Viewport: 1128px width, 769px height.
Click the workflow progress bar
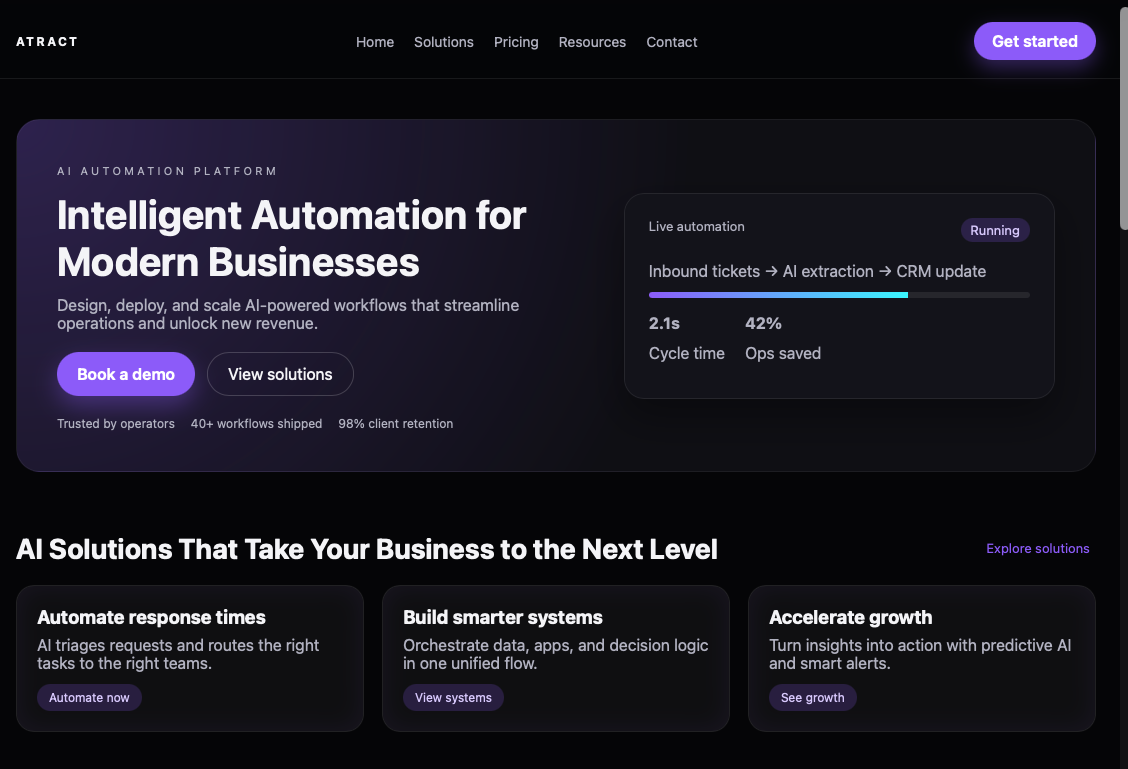[x=838, y=294]
